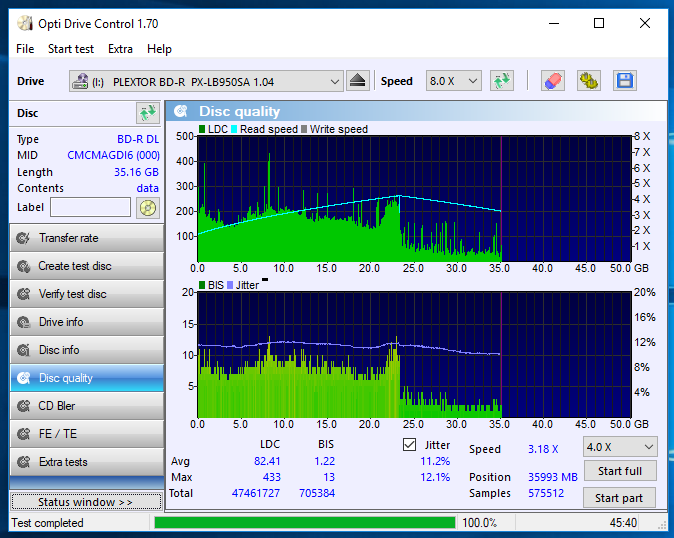The width and height of the screenshot is (674, 538).
Task: Open the Status window button
Action: (x=86, y=502)
